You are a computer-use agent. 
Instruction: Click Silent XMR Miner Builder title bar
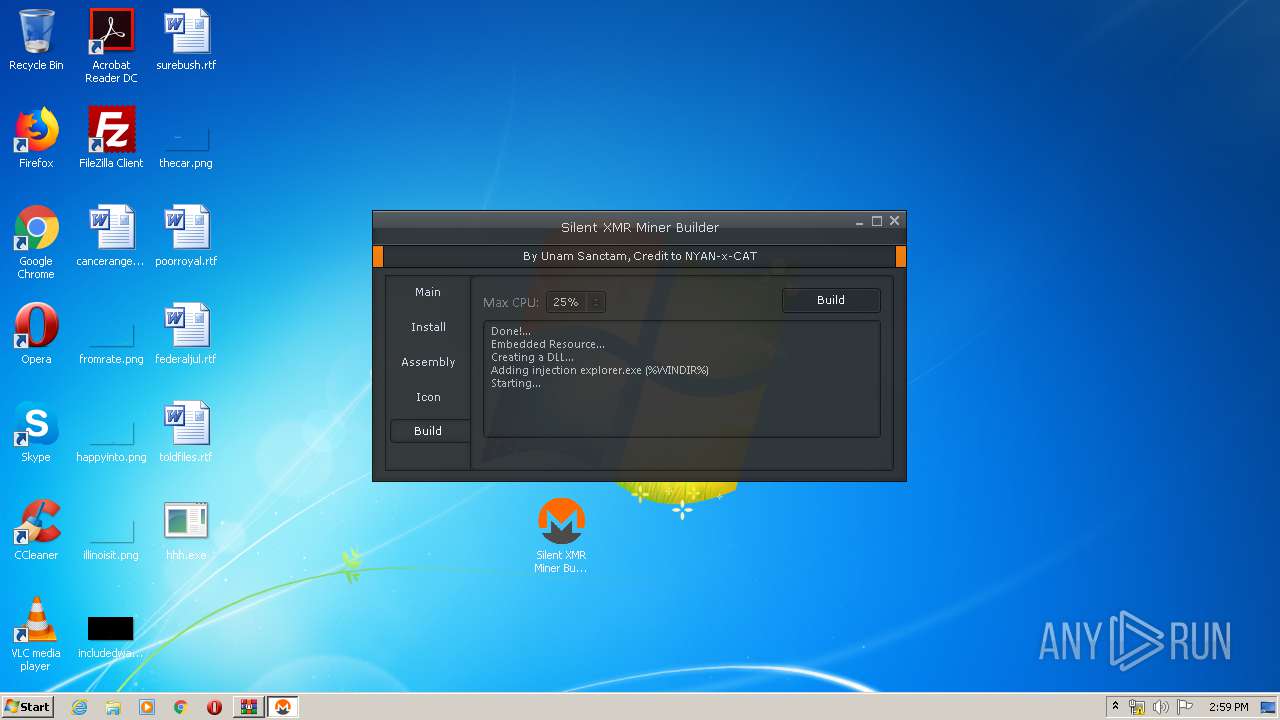[640, 227]
